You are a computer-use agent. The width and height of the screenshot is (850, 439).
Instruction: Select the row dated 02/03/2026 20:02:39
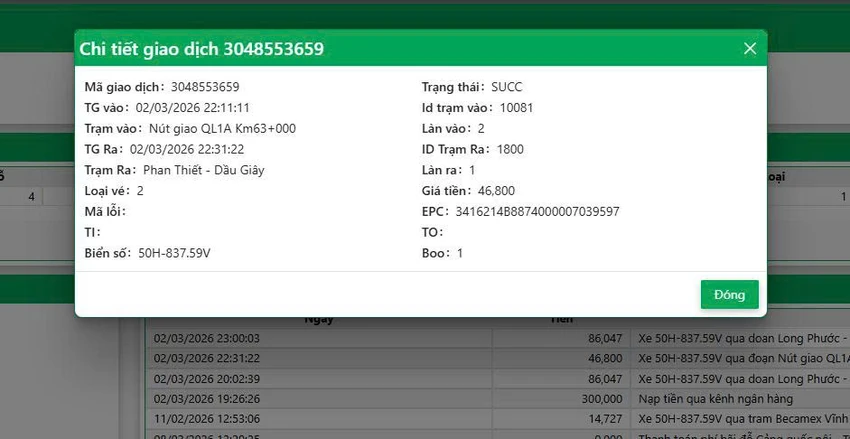[497, 379]
